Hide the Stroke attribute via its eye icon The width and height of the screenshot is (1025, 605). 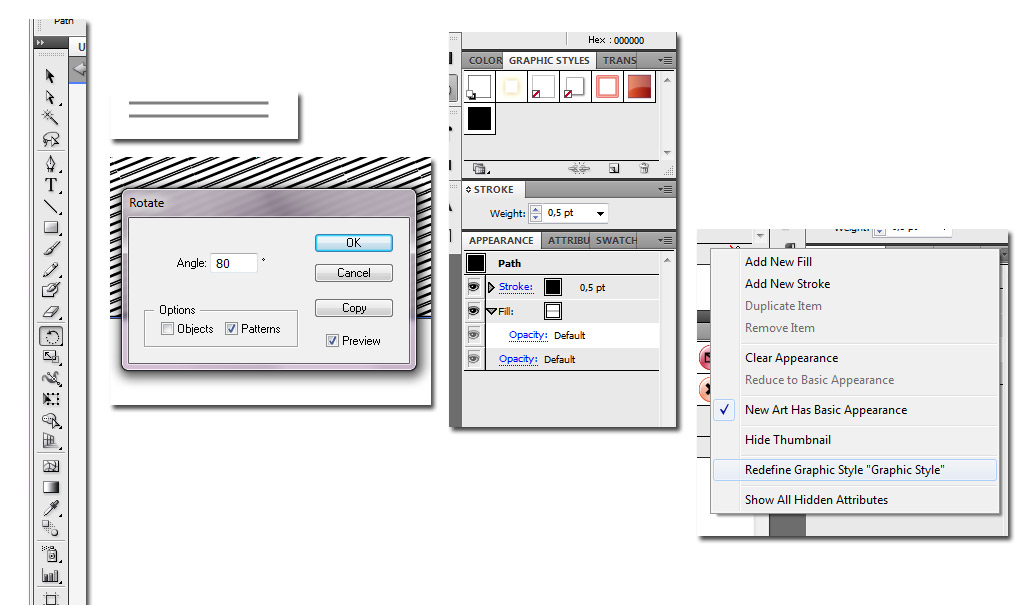point(474,287)
